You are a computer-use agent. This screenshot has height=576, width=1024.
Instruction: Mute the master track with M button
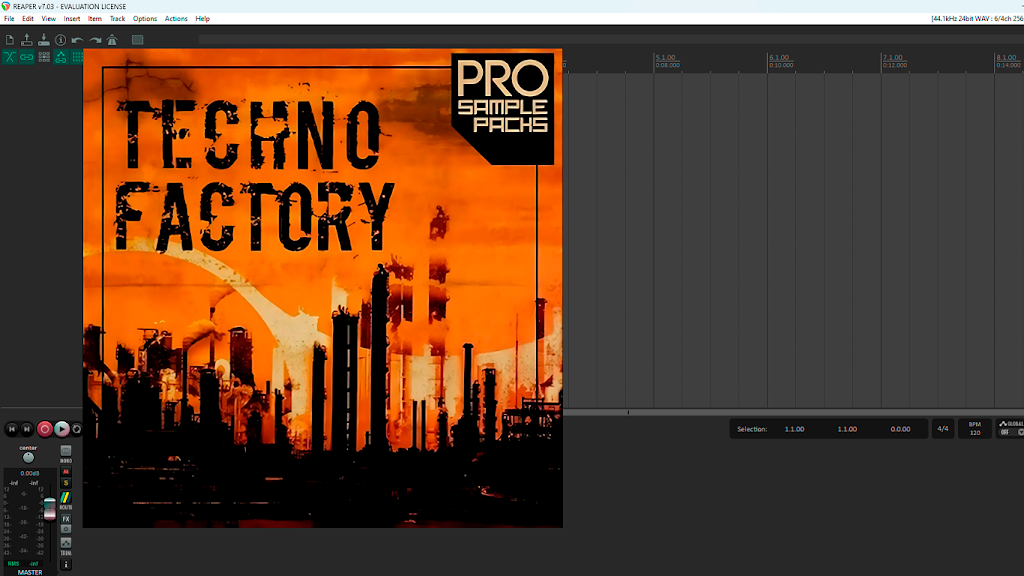(66, 472)
